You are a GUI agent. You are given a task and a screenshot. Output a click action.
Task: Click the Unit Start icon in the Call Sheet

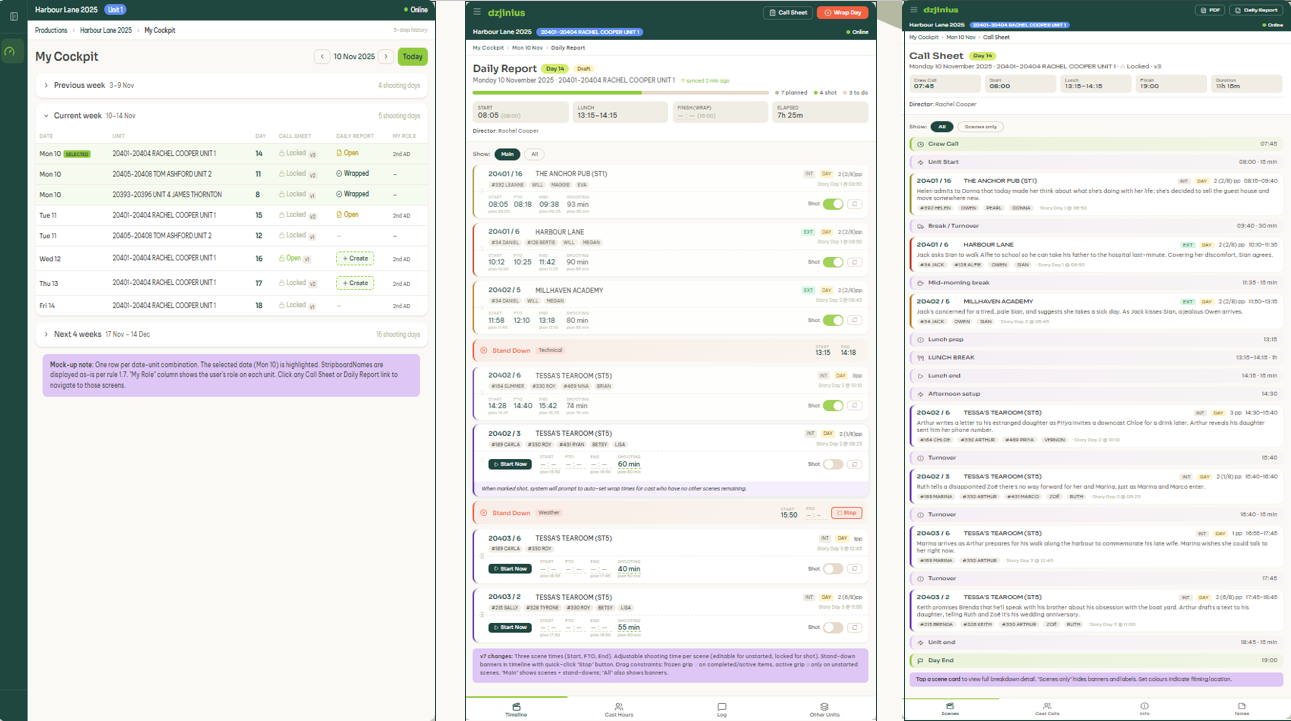click(920, 161)
